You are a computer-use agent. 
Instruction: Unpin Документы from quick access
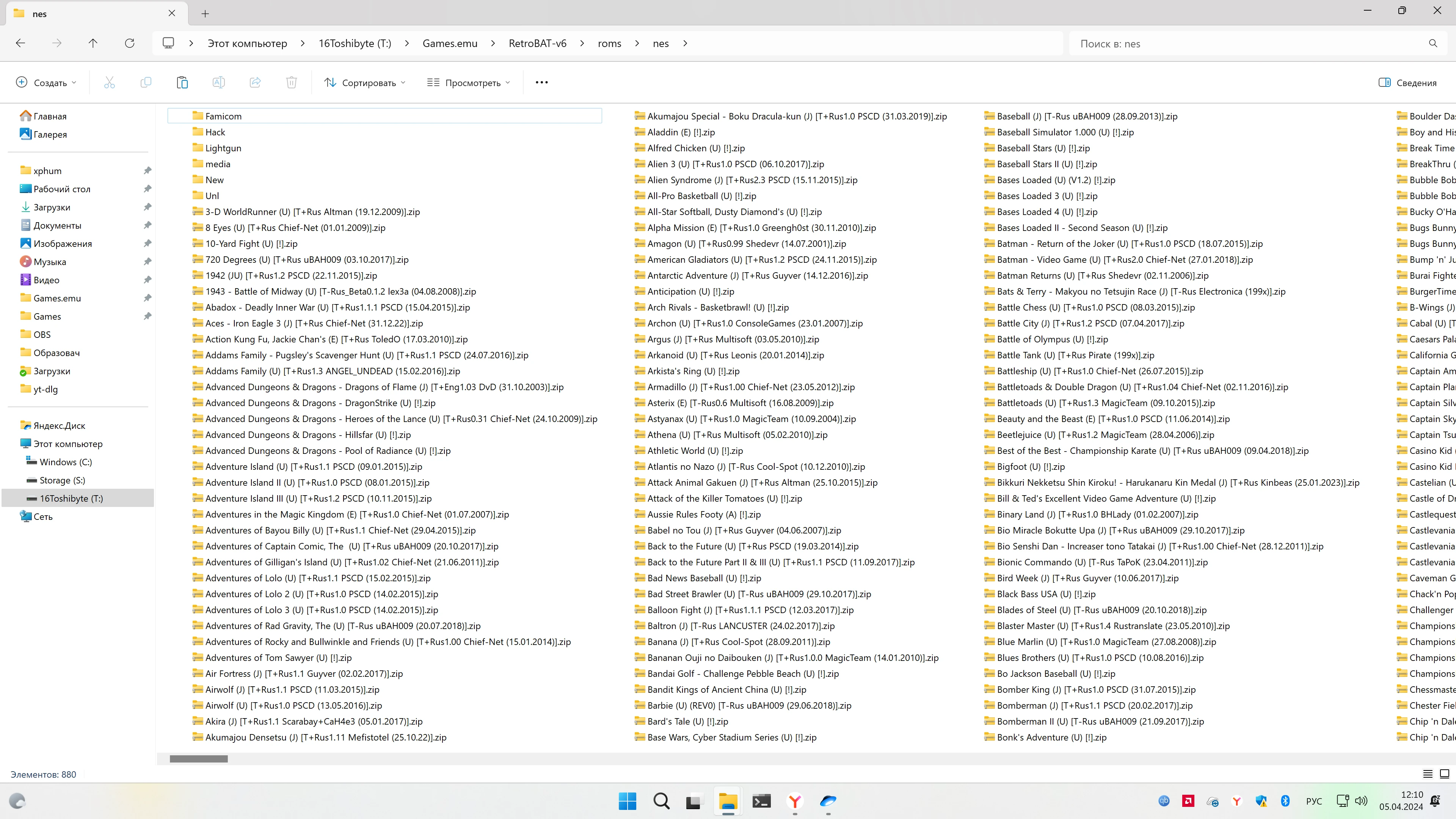(x=147, y=225)
